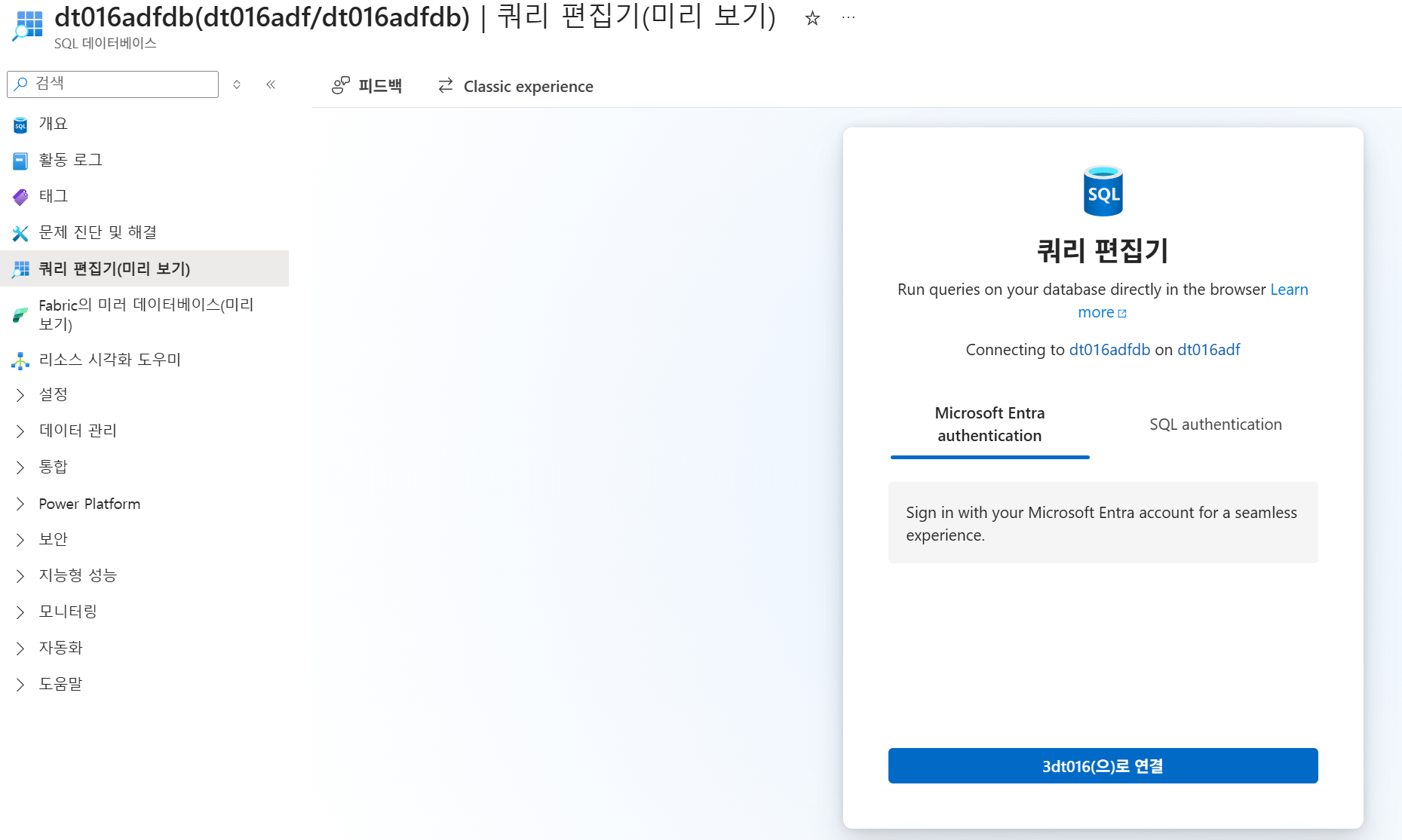The width and height of the screenshot is (1402, 840).
Task: Open the dt016adf server link
Action: click(1209, 350)
